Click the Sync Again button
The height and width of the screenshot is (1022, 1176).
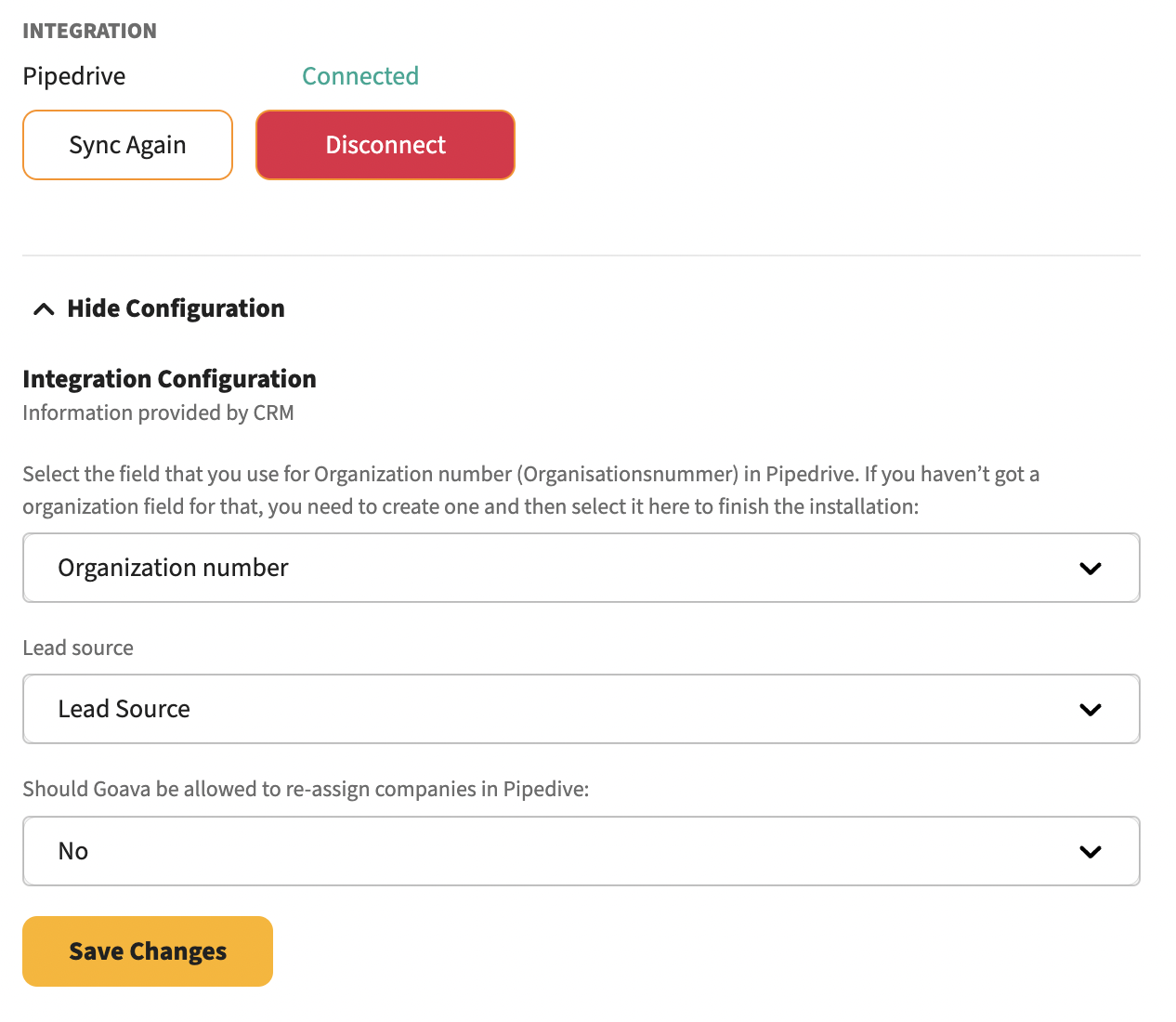(x=127, y=145)
